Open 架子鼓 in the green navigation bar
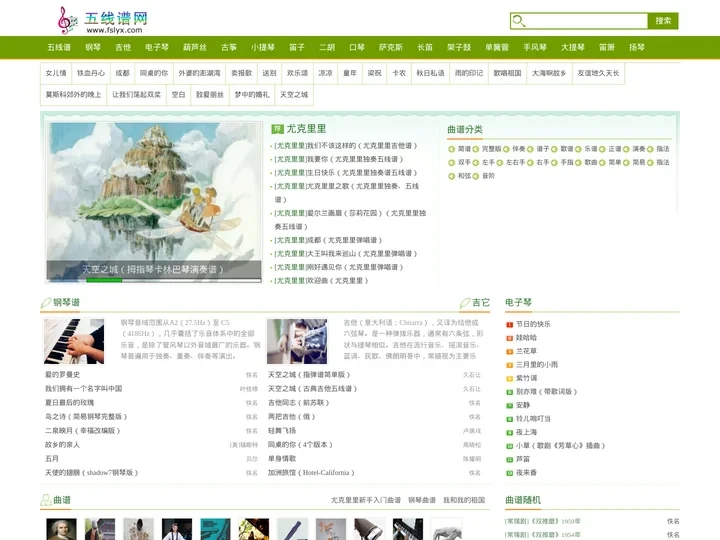The width and height of the screenshot is (720, 540). pyautogui.click(x=459, y=47)
